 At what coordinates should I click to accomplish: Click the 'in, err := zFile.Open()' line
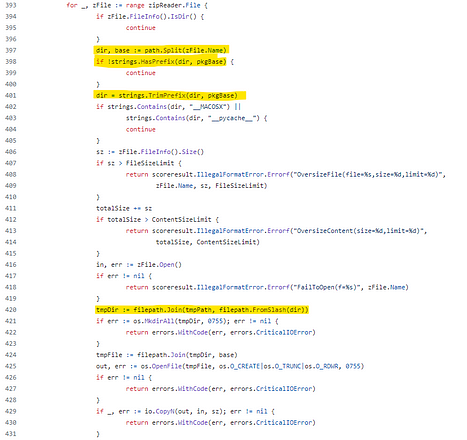(139, 265)
